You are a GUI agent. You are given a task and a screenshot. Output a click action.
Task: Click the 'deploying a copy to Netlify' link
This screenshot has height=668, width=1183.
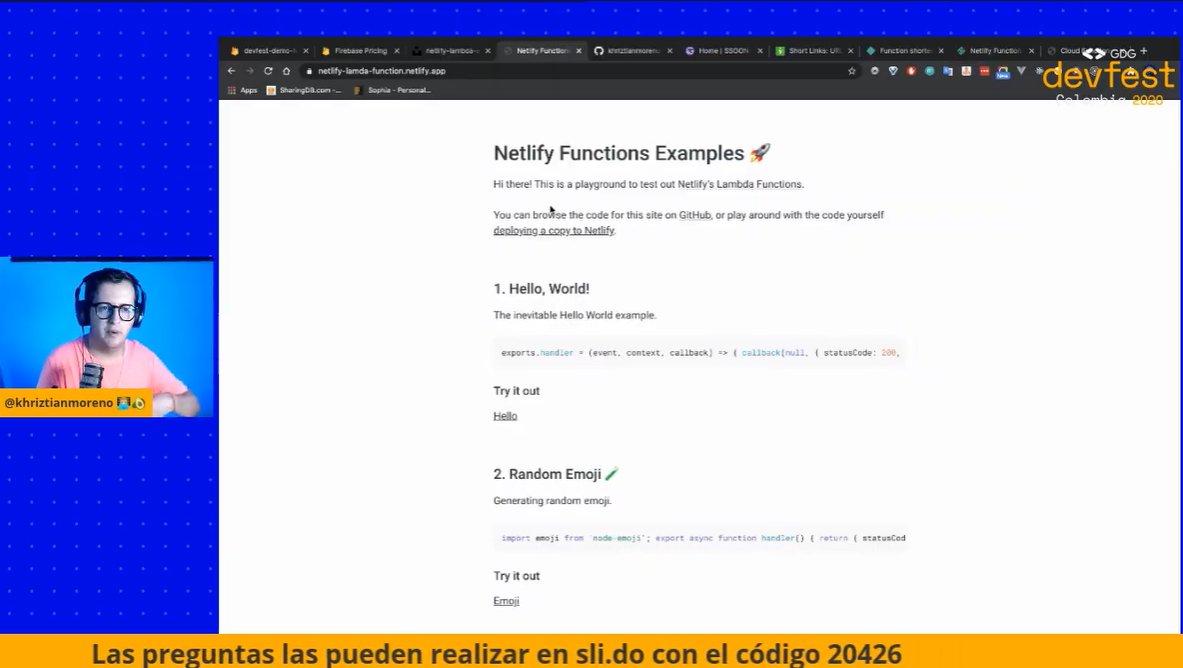[554, 231]
